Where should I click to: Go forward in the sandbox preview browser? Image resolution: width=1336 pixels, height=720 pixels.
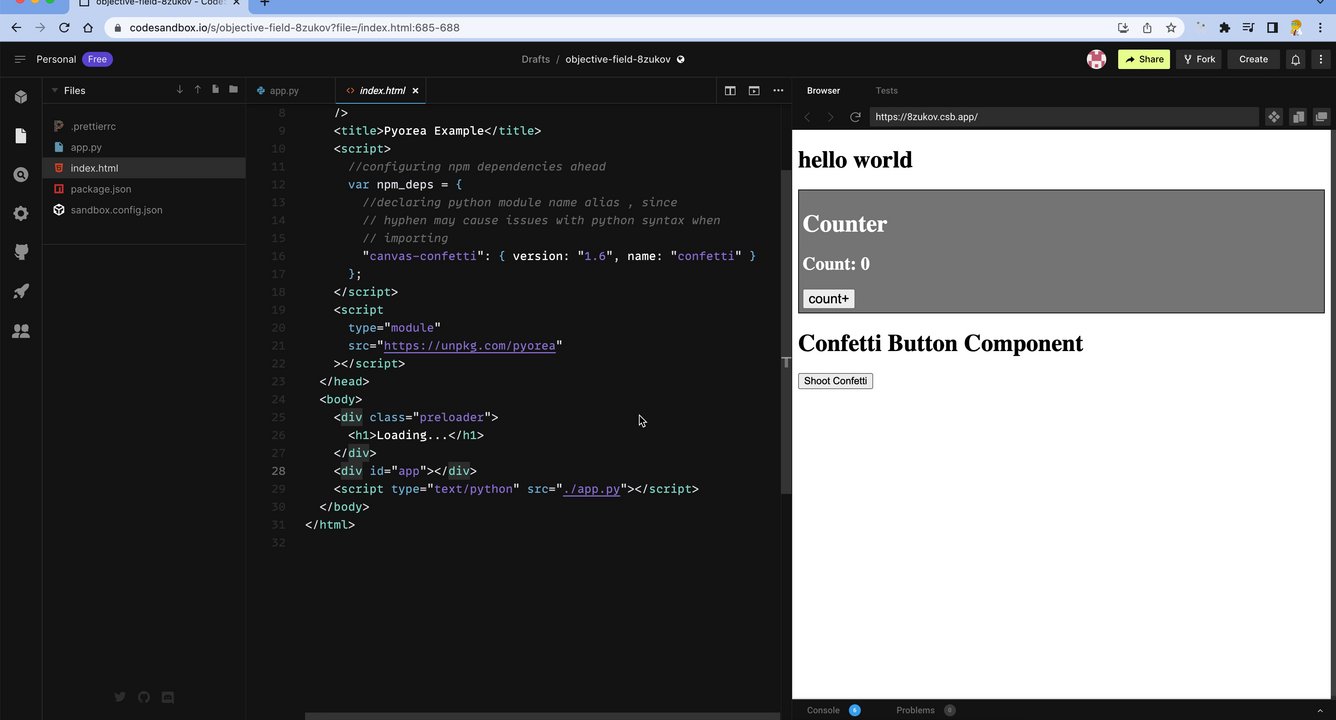[x=830, y=117]
